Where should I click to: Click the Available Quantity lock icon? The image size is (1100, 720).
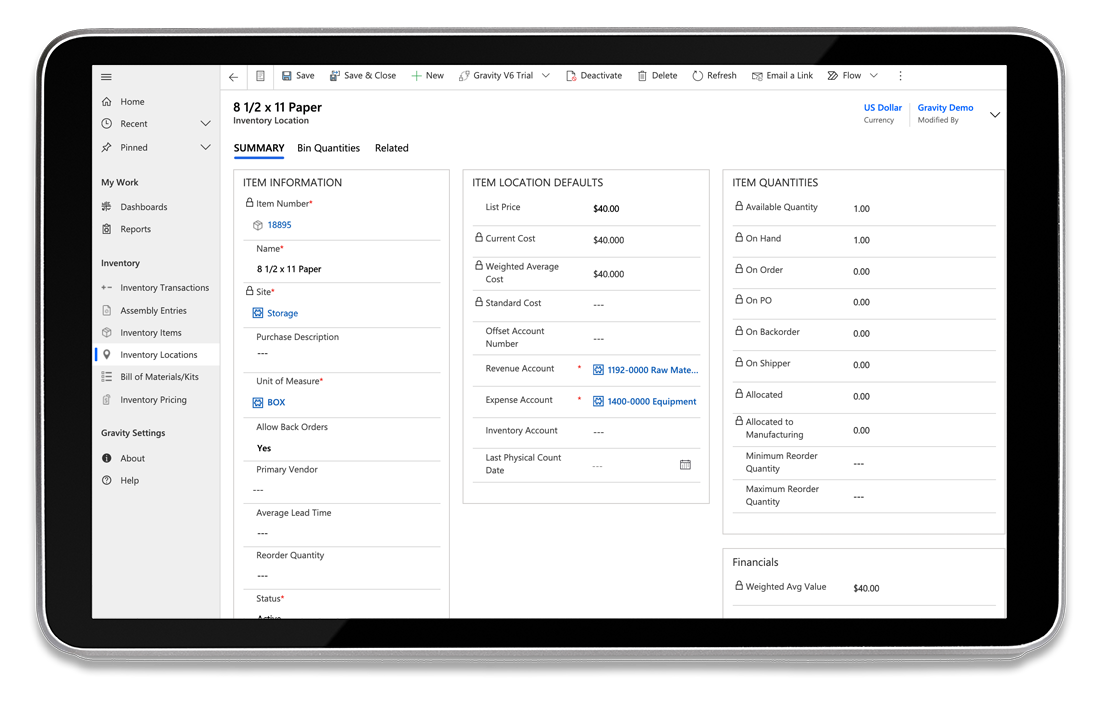click(x=739, y=206)
